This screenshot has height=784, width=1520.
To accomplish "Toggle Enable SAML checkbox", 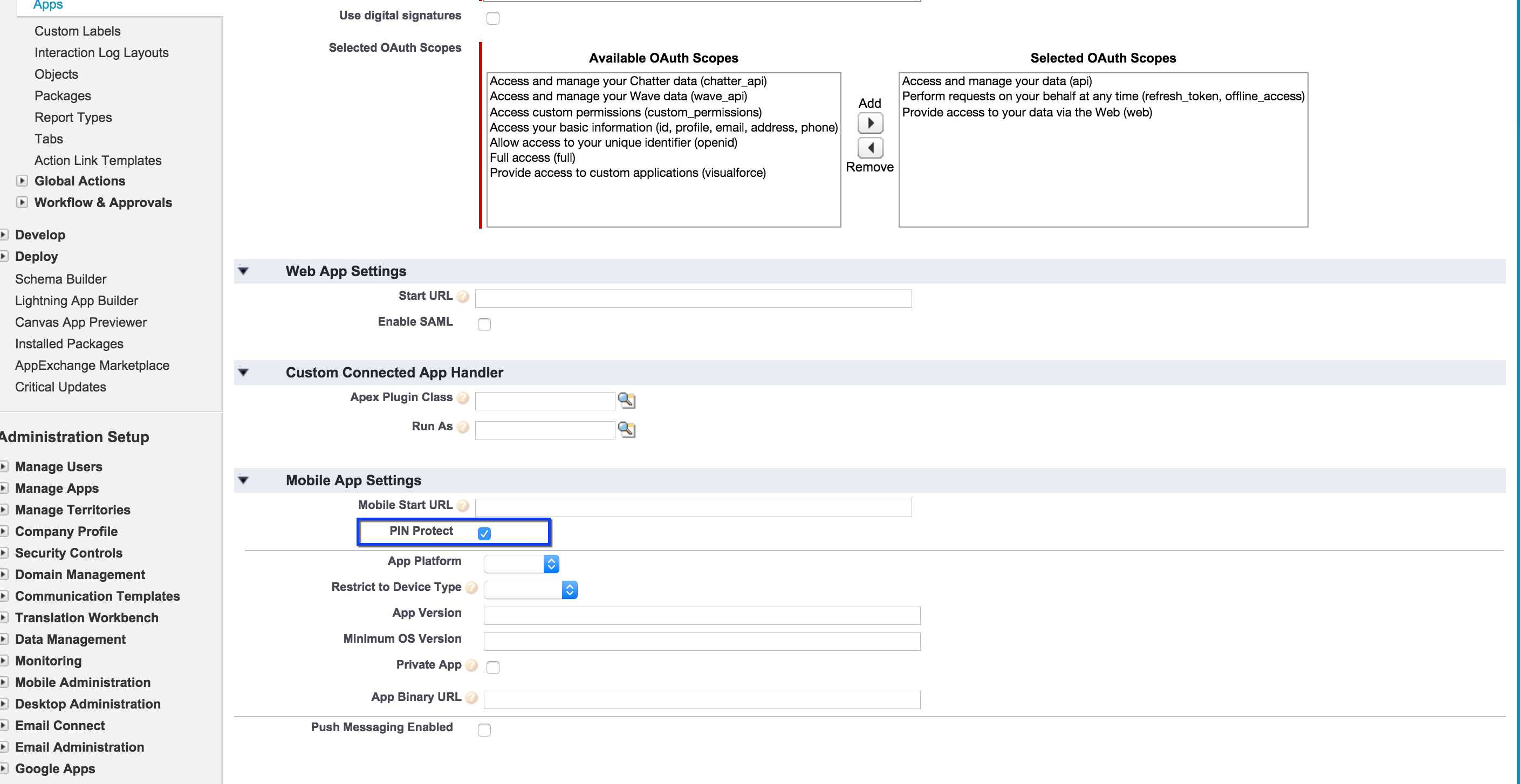I will coord(484,325).
